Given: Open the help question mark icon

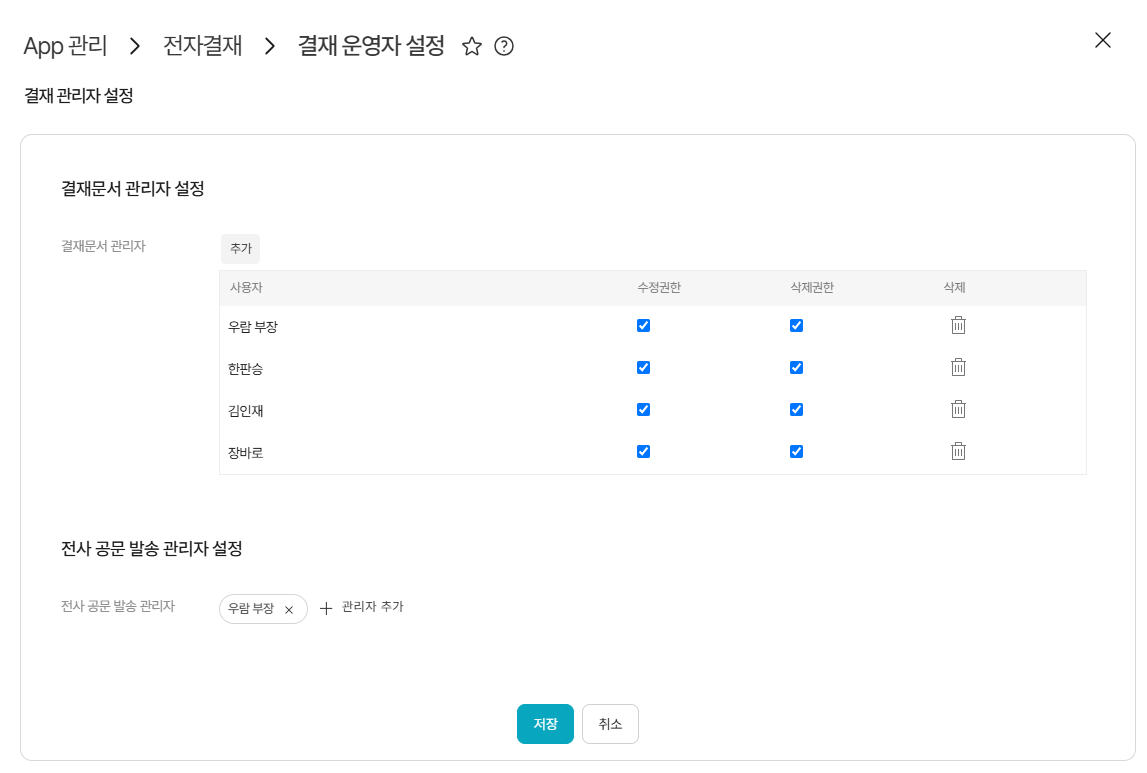Looking at the screenshot, I should pyautogui.click(x=504, y=47).
